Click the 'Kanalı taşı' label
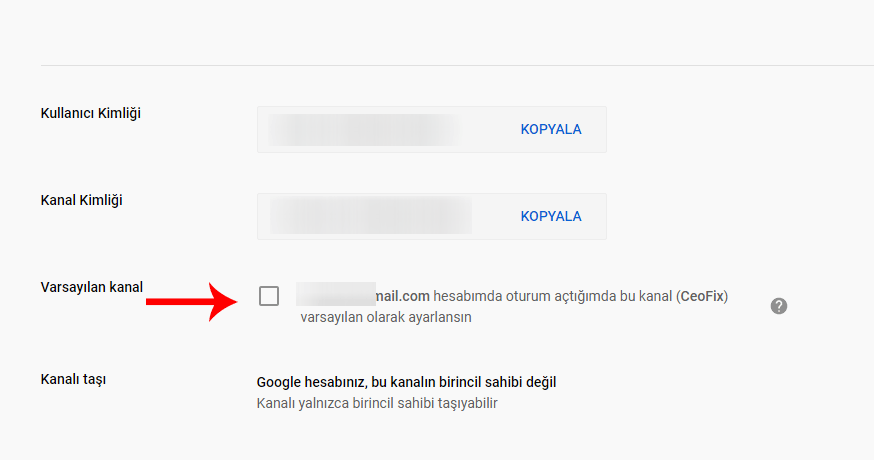Image resolution: width=874 pixels, height=460 pixels. point(73,380)
